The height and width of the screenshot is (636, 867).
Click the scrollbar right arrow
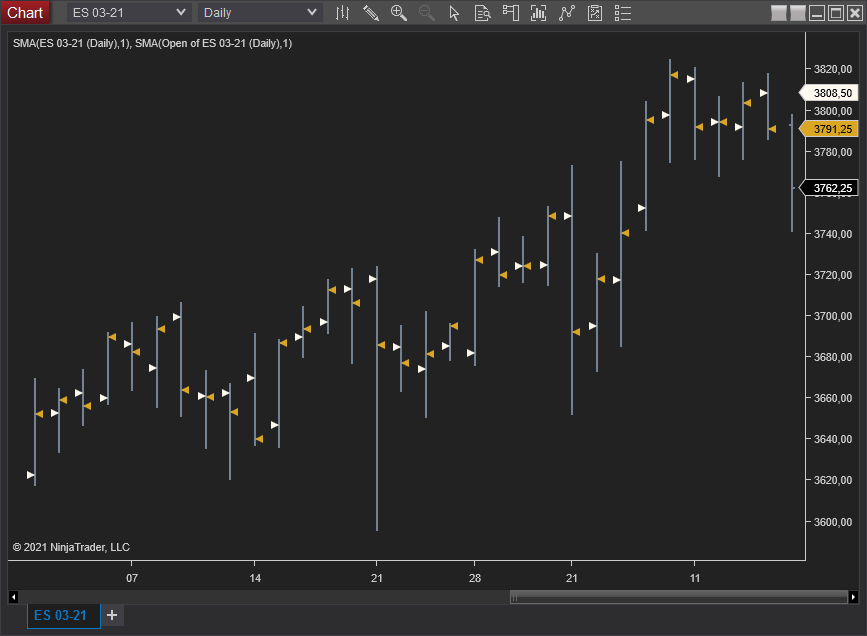pos(853,597)
